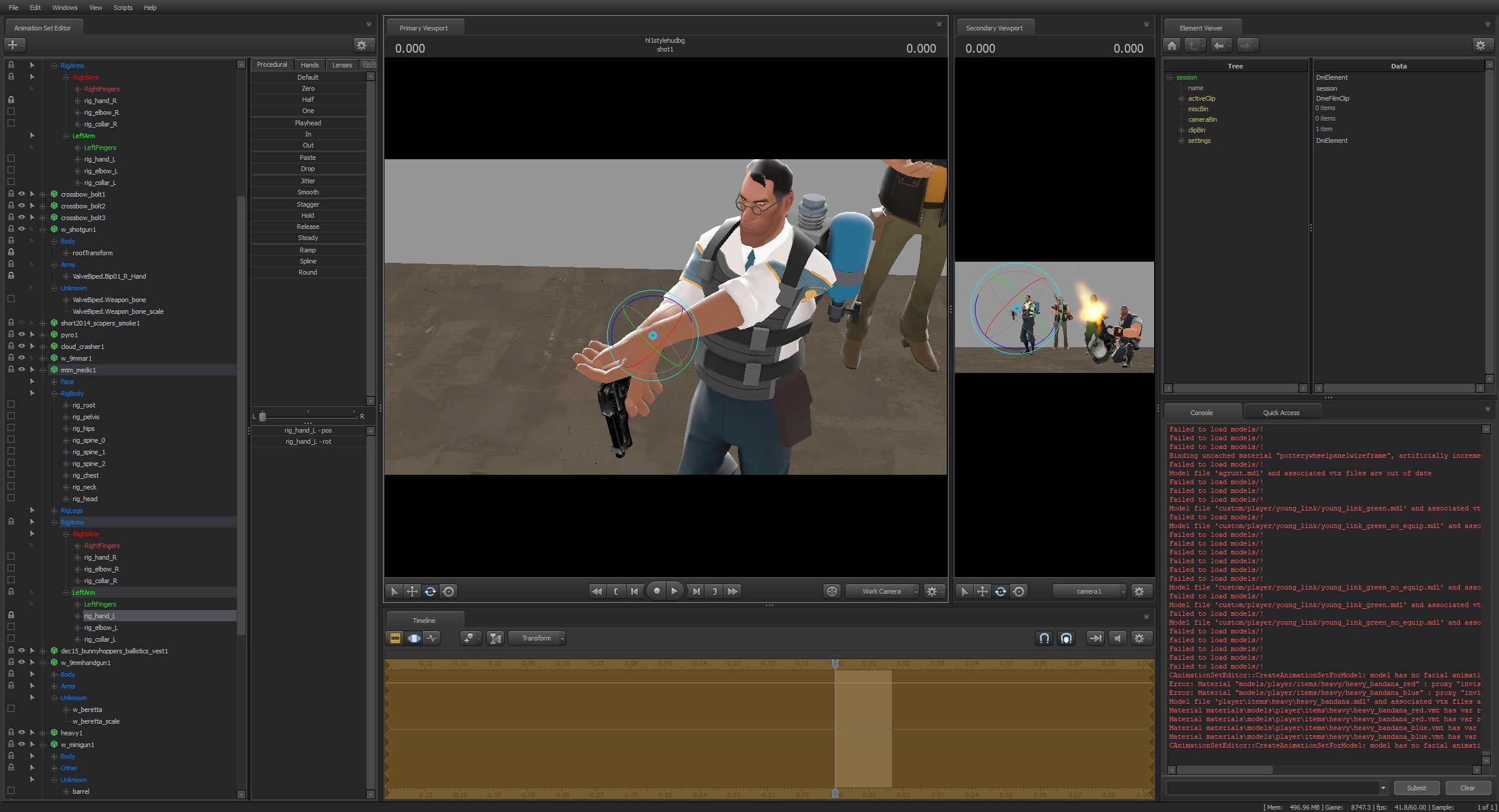Image resolution: width=1499 pixels, height=812 pixels.
Task: Click the Submit button in console
Action: point(1416,787)
